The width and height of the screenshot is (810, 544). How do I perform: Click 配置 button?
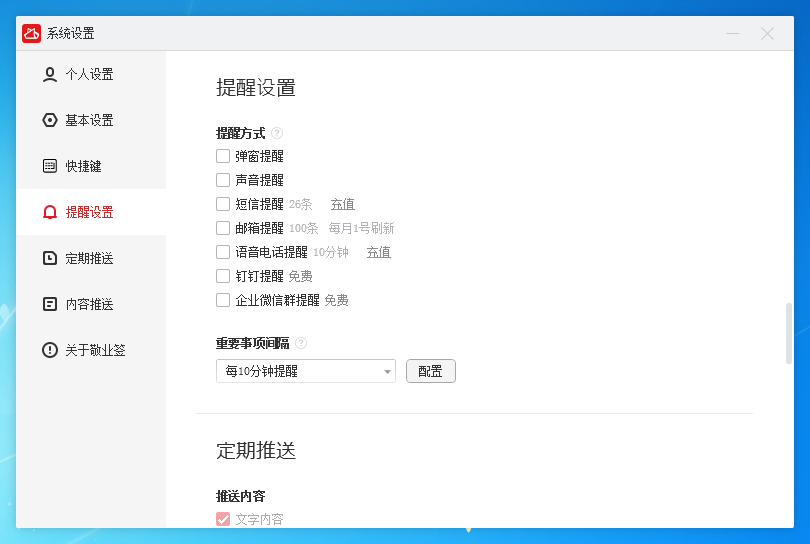[431, 371]
